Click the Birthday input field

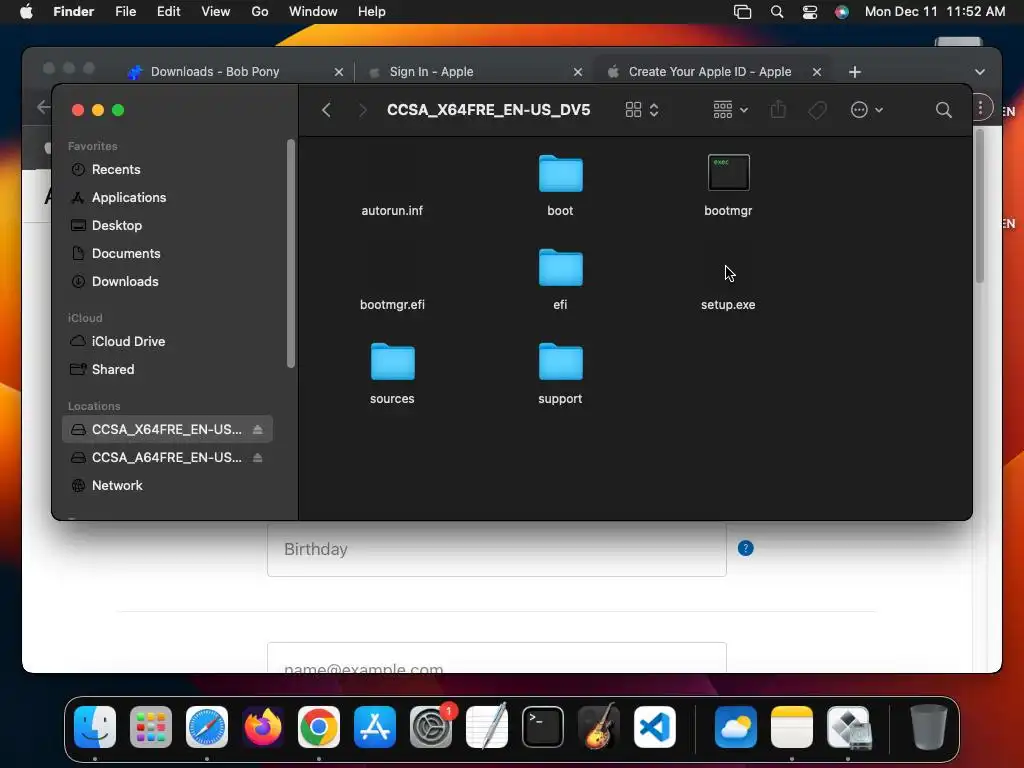[x=496, y=549]
